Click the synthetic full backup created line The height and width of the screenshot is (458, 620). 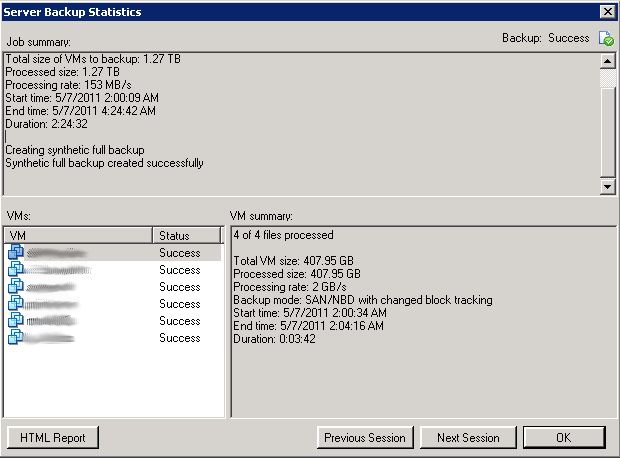105,163
